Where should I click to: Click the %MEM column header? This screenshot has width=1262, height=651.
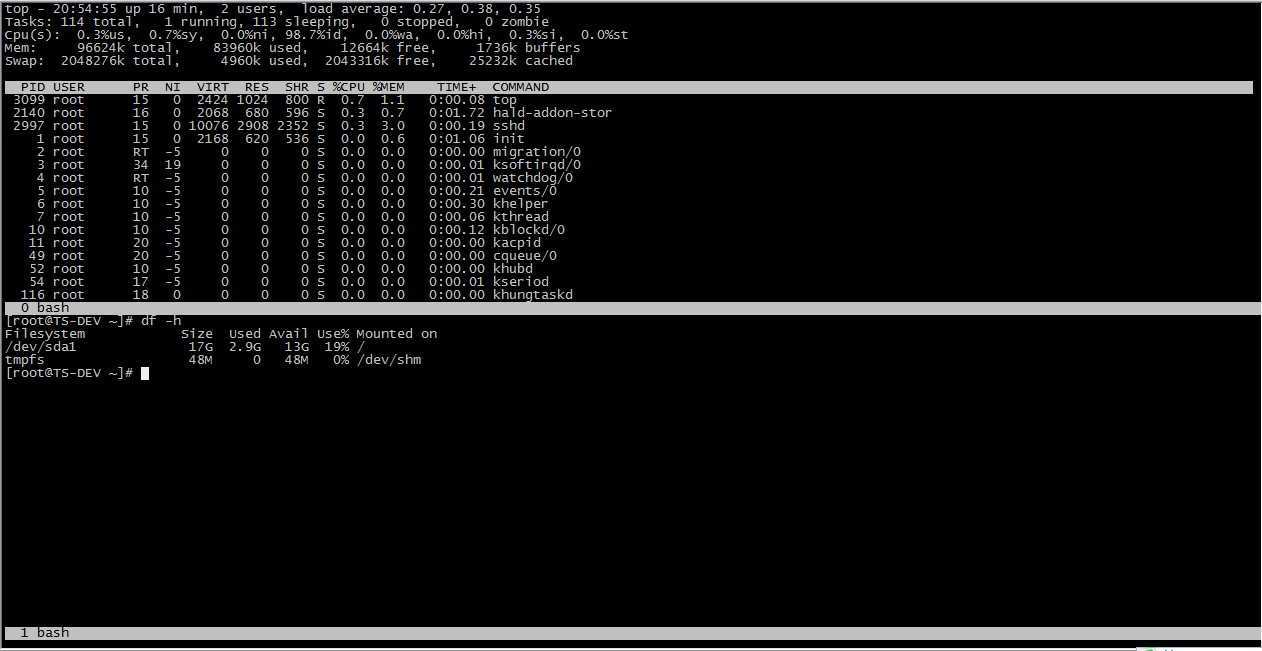389,87
